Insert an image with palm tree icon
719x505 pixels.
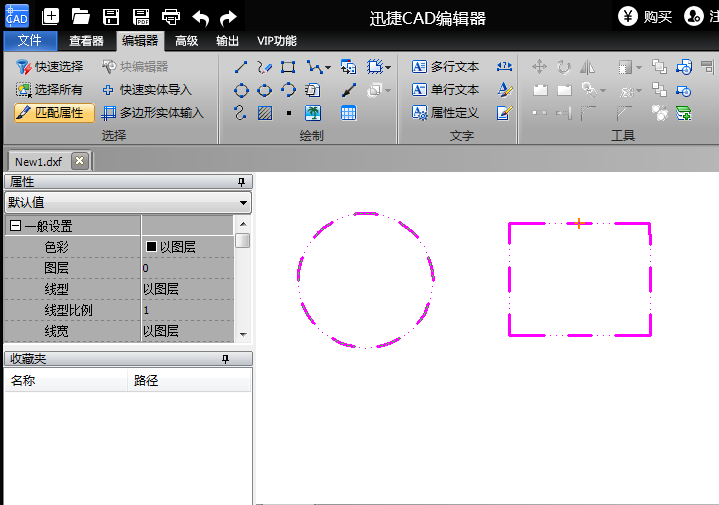(313, 113)
